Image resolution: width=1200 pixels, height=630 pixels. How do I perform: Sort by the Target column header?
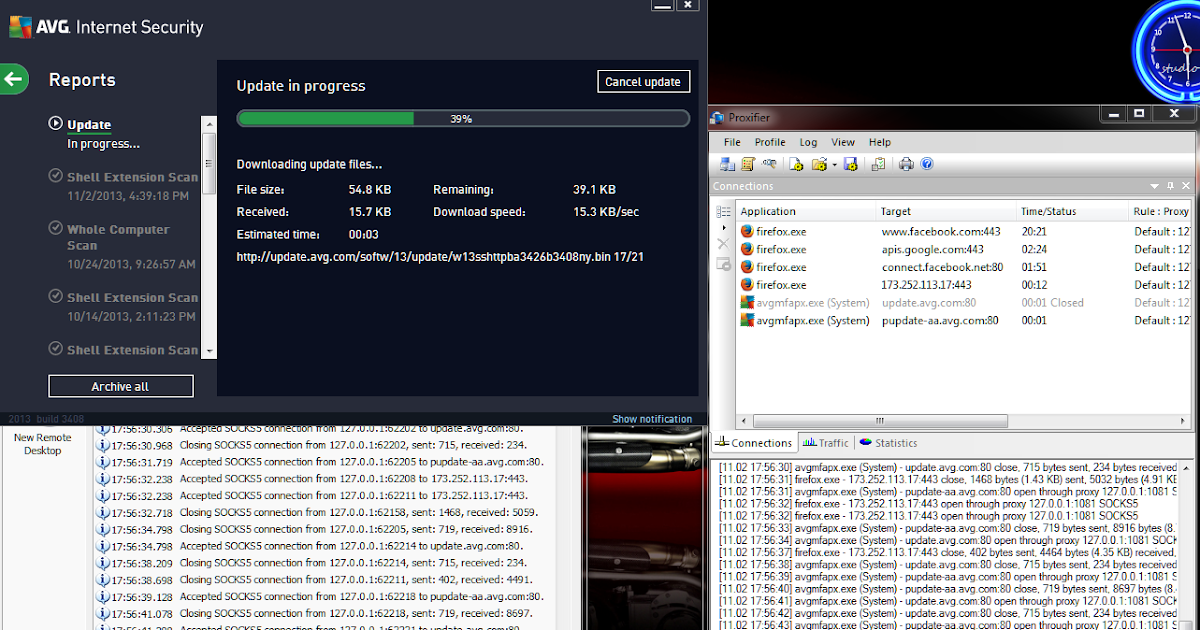coord(946,211)
